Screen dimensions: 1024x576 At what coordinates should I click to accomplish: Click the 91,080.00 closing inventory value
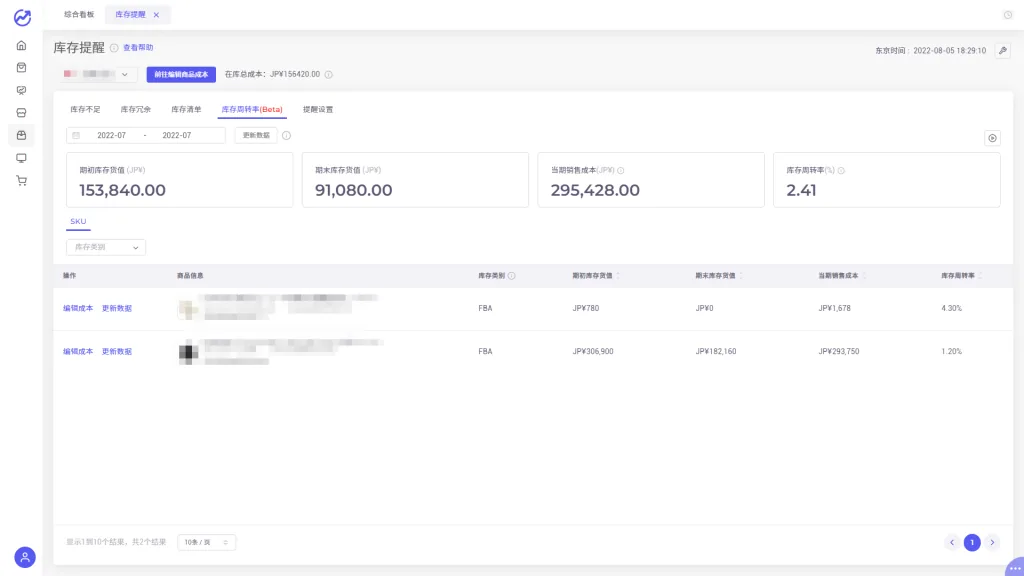353,190
